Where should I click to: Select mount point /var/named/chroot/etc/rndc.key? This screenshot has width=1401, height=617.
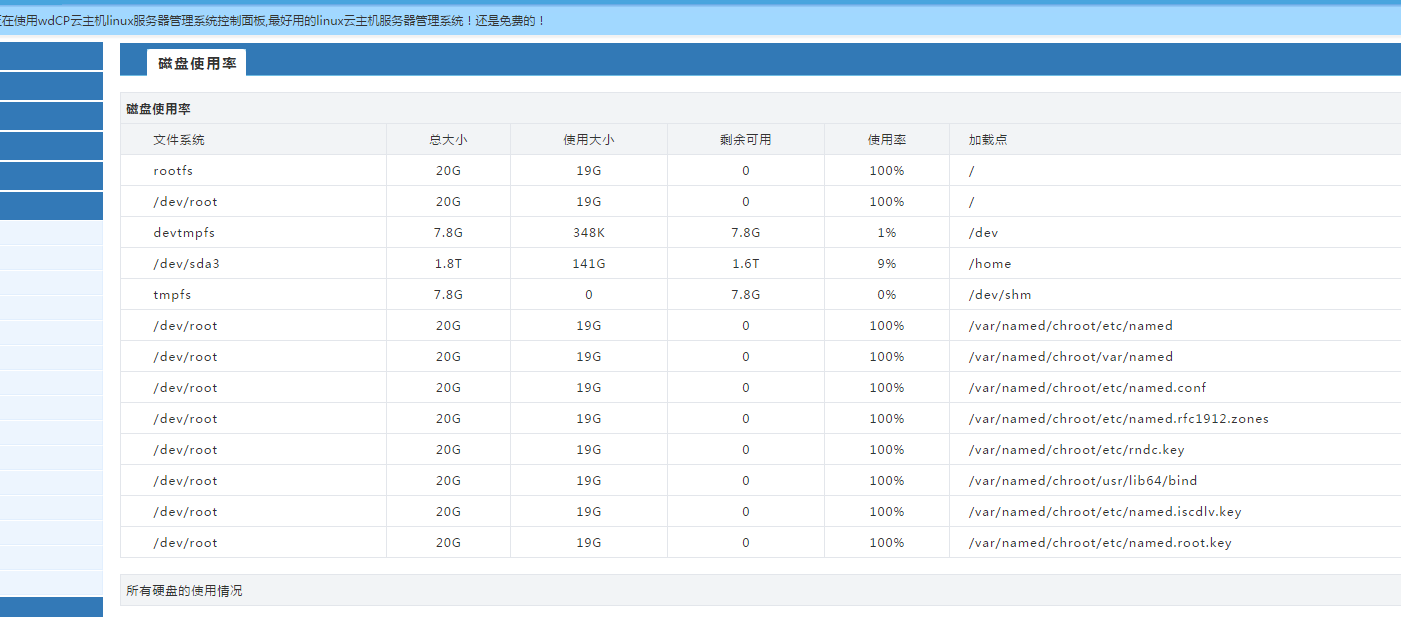1076,450
